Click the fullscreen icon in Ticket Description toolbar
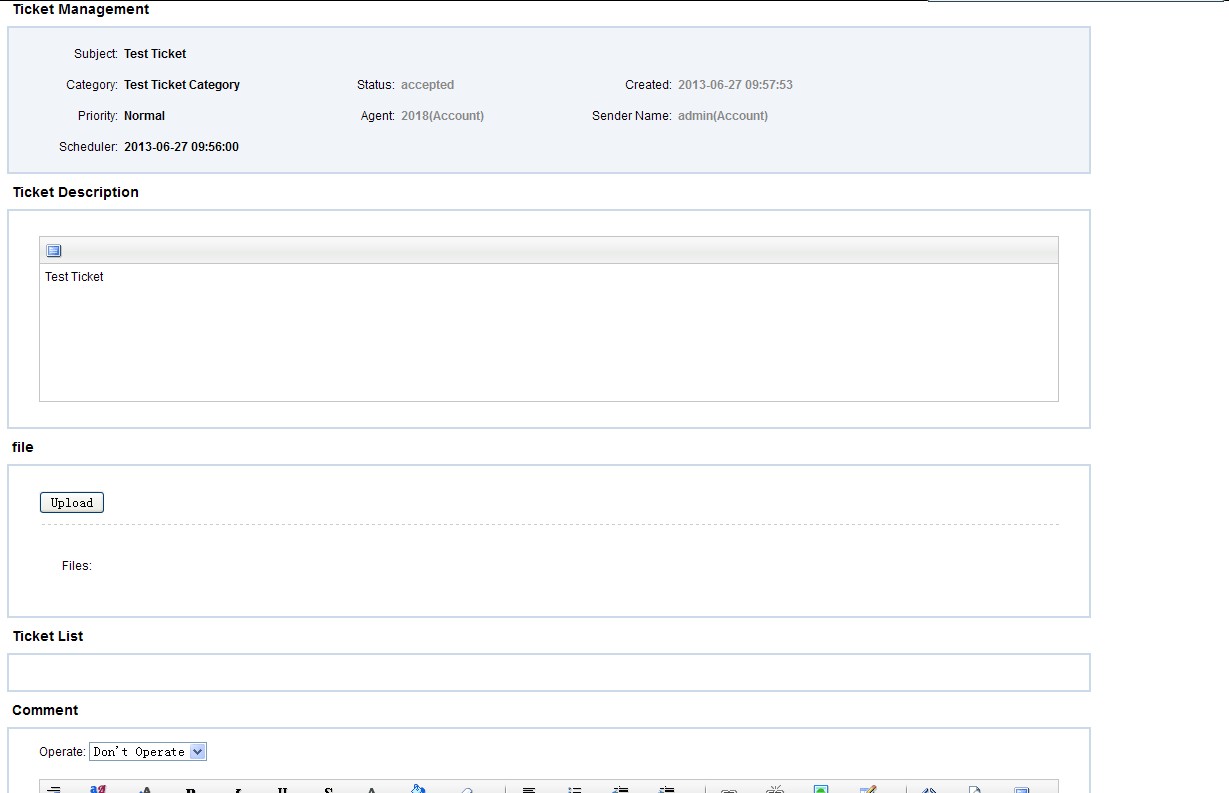Image resolution: width=1229 pixels, height=793 pixels. tap(54, 251)
